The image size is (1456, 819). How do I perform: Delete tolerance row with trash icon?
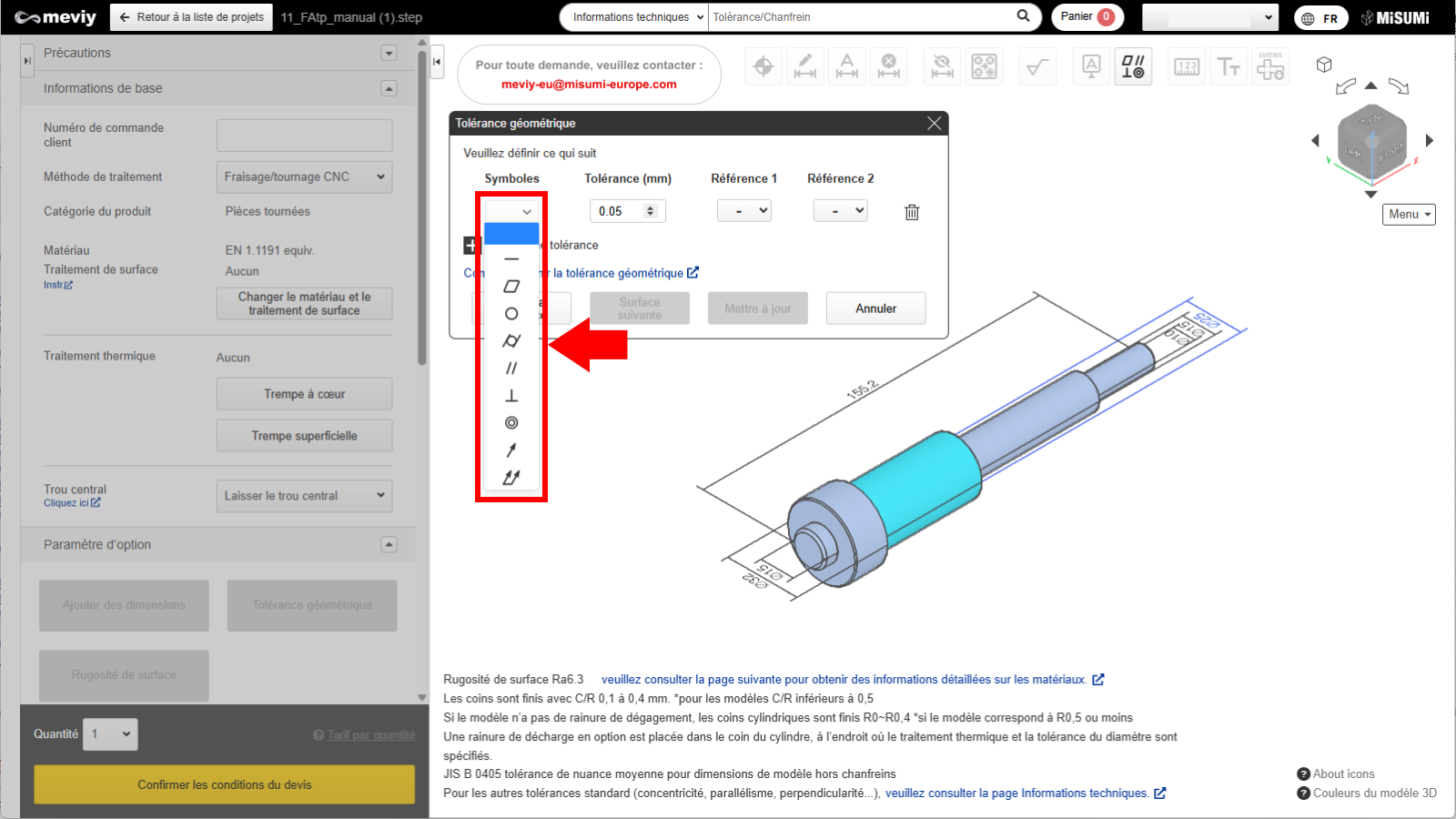pyautogui.click(x=912, y=212)
